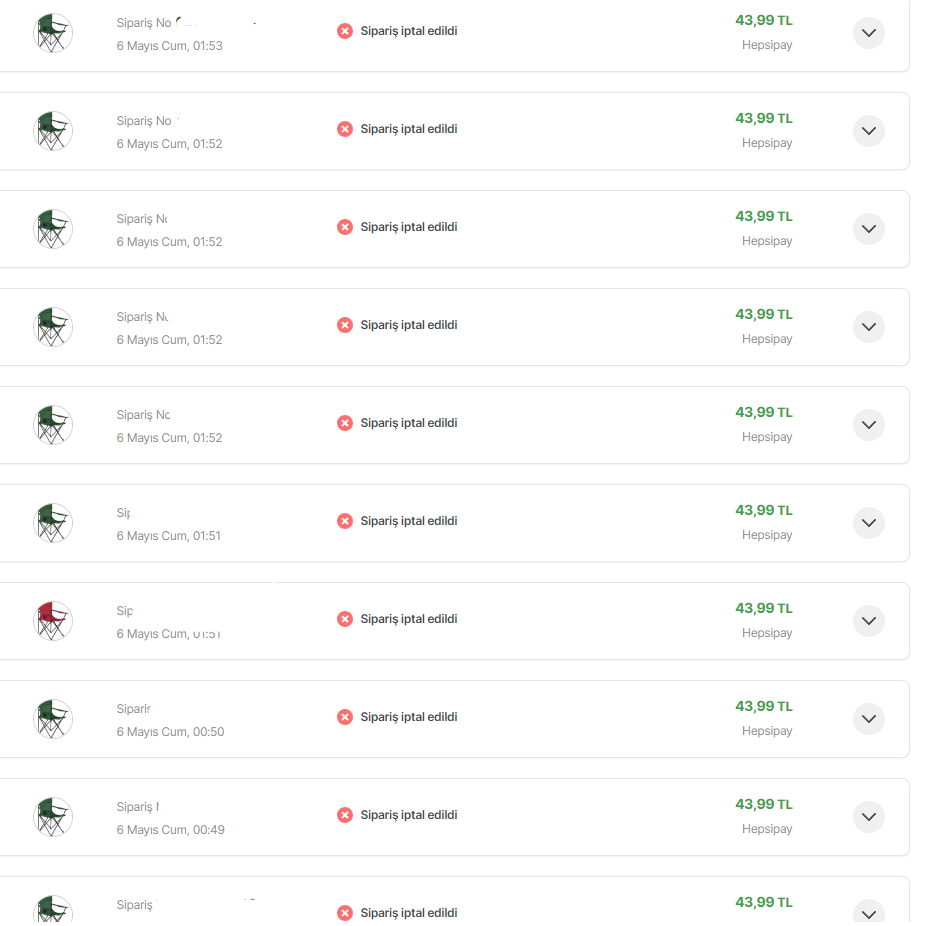Image resolution: width=934 pixels, height=926 pixels.
Task: Expand the red chair order details
Action: tap(868, 621)
